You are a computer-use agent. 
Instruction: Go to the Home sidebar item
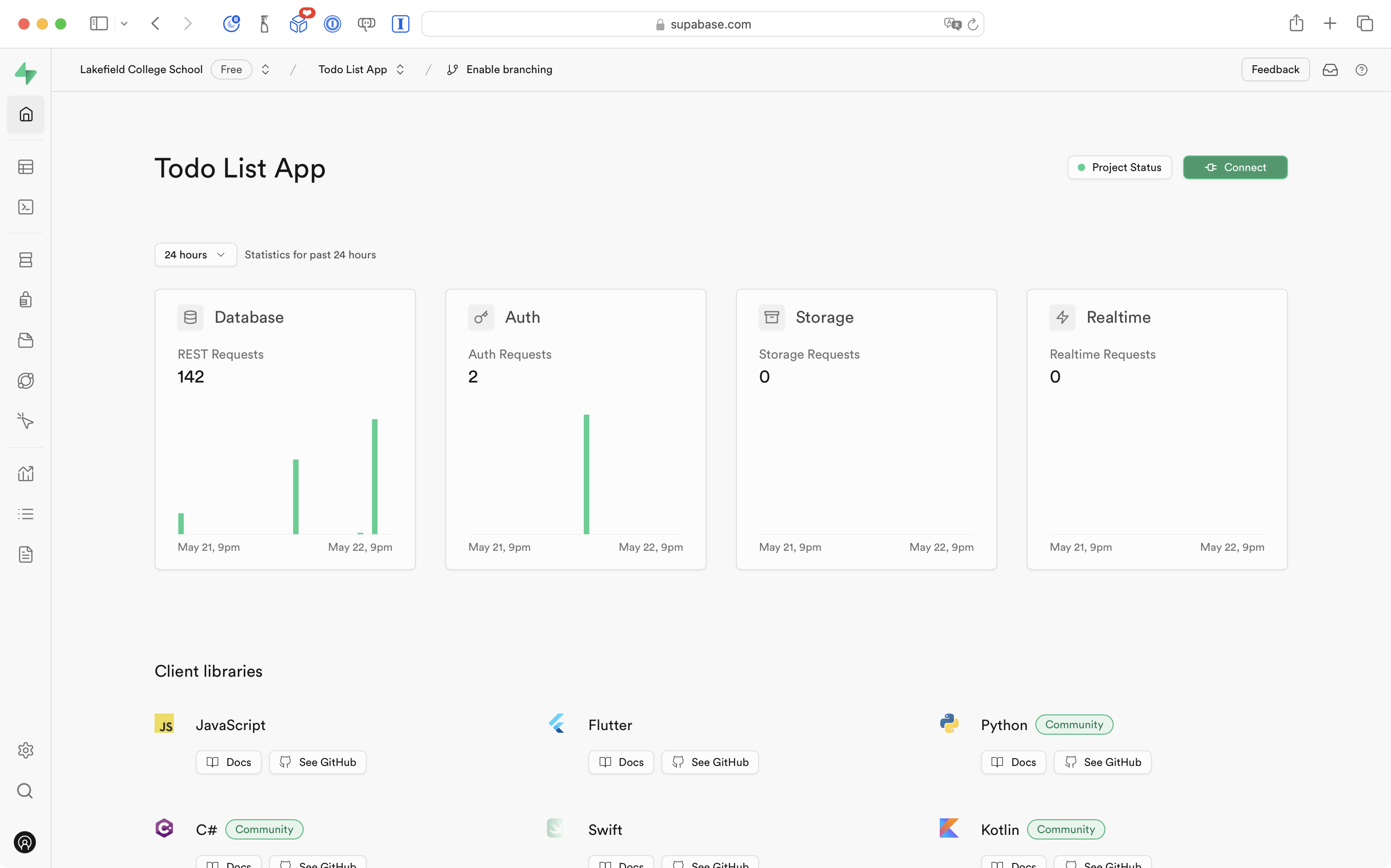tap(26, 114)
